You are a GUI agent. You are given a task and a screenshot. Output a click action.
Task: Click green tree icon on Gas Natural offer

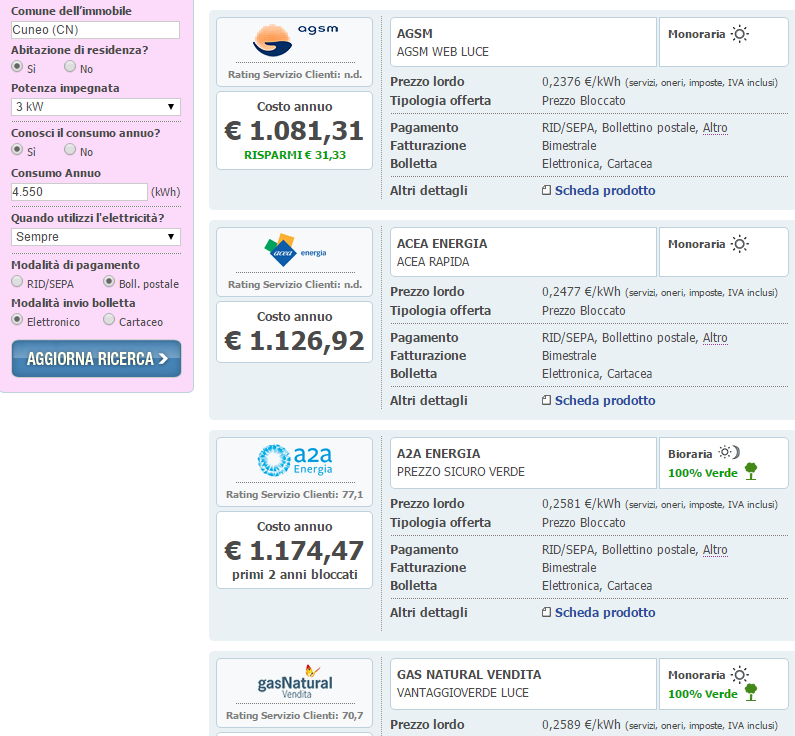pos(751,692)
